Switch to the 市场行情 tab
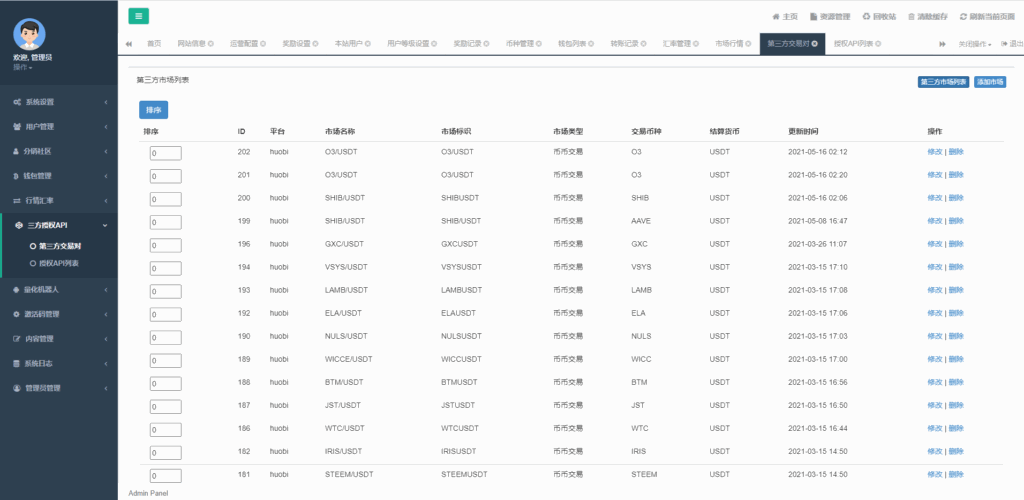 (733, 44)
